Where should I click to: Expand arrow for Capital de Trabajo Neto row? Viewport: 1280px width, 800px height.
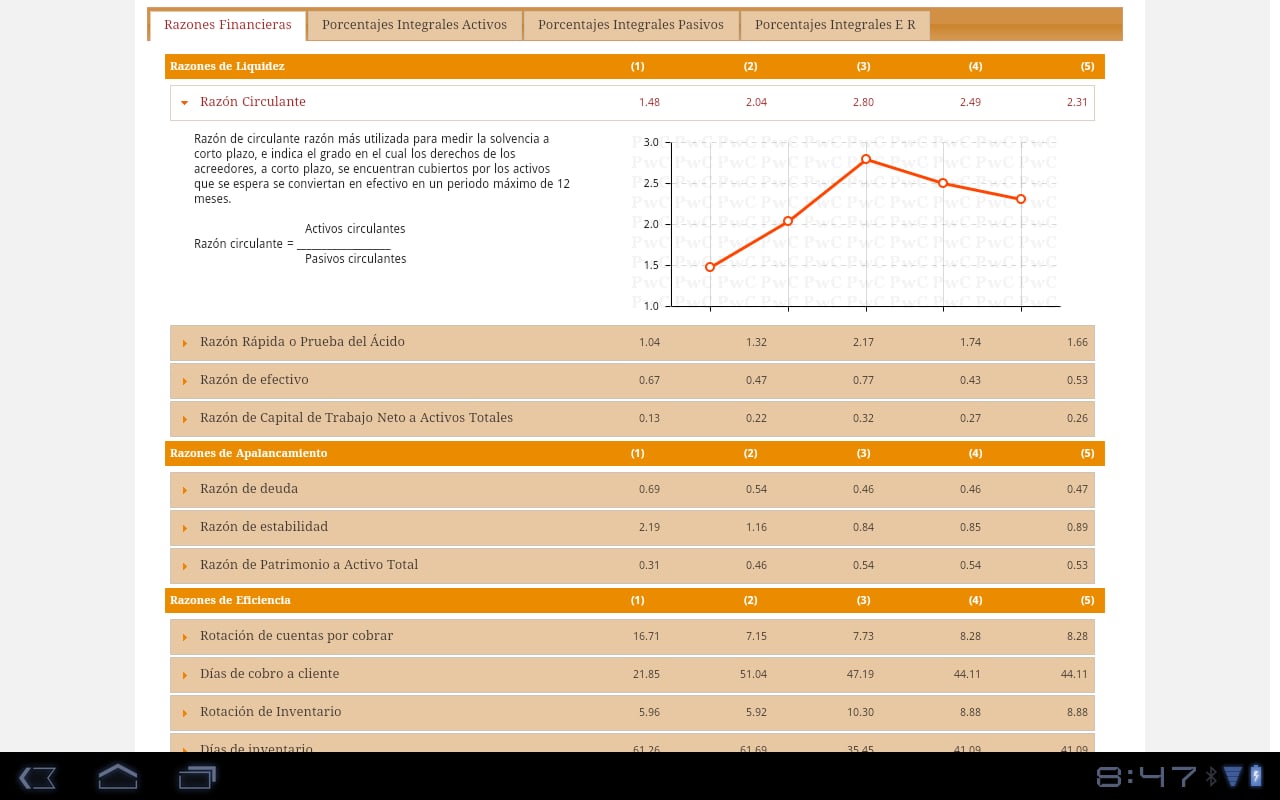coord(185,419)
